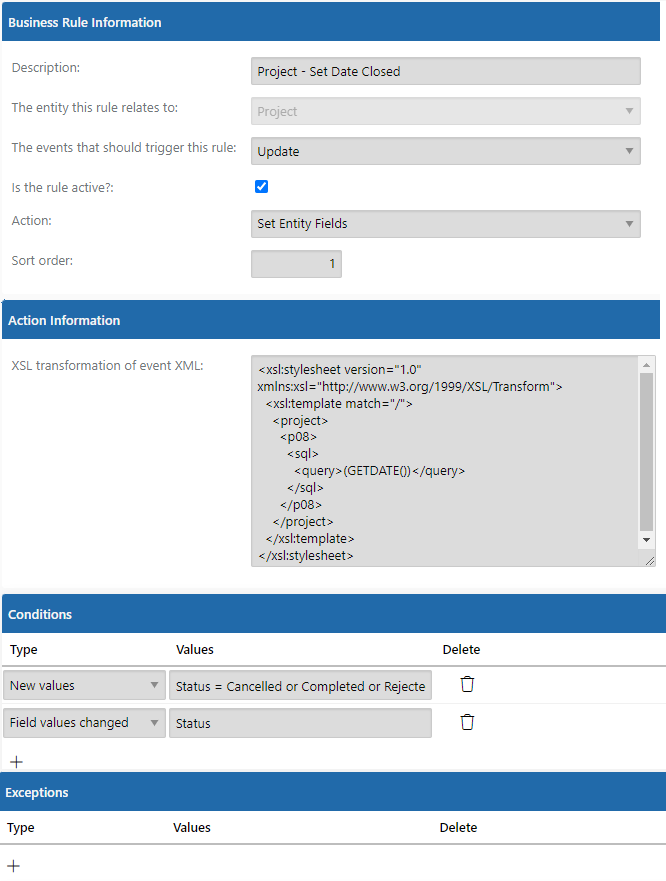Click the Action Information section header
666x881 pixels.
pos(331,320)
